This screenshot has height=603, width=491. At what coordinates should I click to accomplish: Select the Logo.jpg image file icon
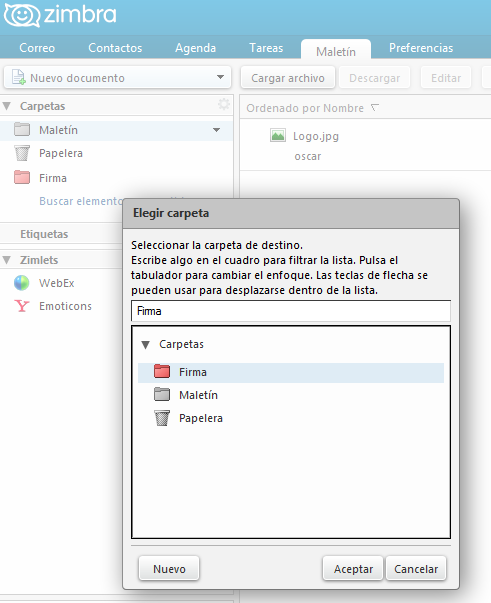278,136
